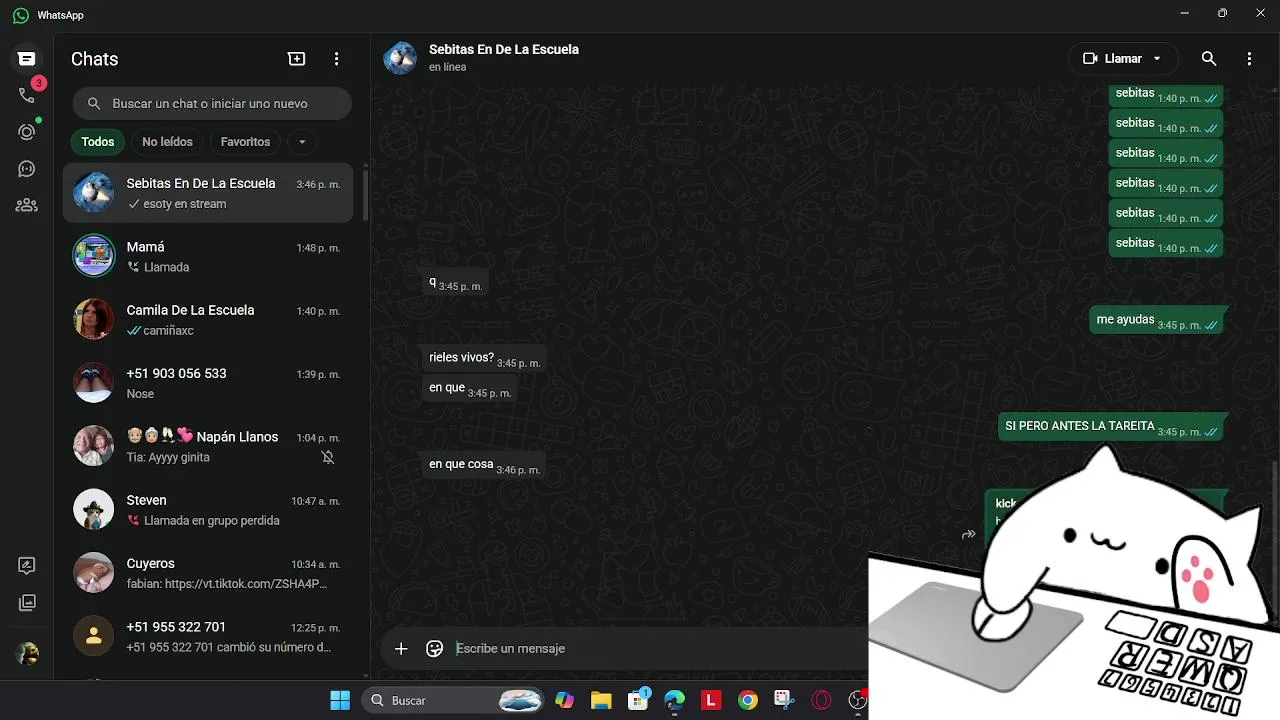Viewport: 1280px width, 720px height.
Task: Open your profile picture in the sidebar
Action: point(27,654)
